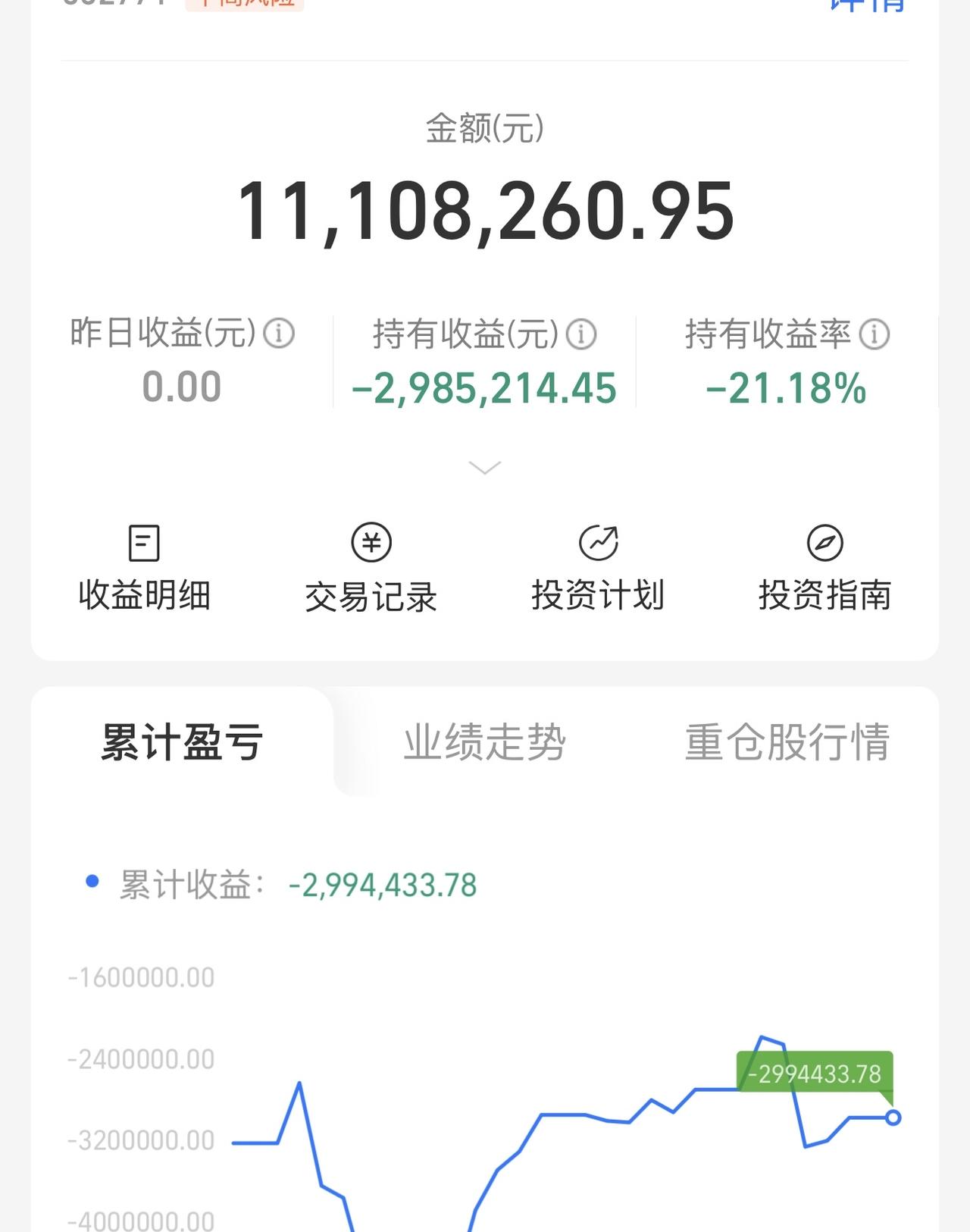
Task: Switch to 重仓股行情 tab
Action: pos(787,741)
